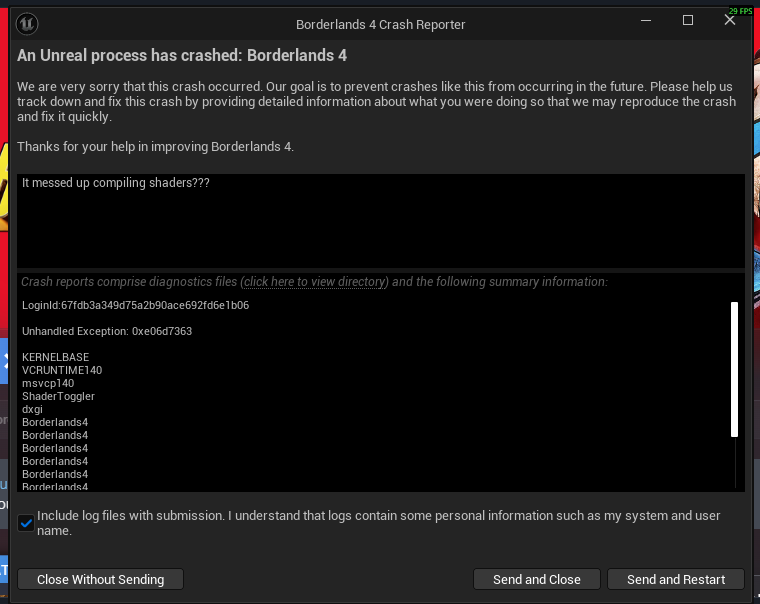
Task: Close the Crash Reporter with X icon
Action: (729, 20)
